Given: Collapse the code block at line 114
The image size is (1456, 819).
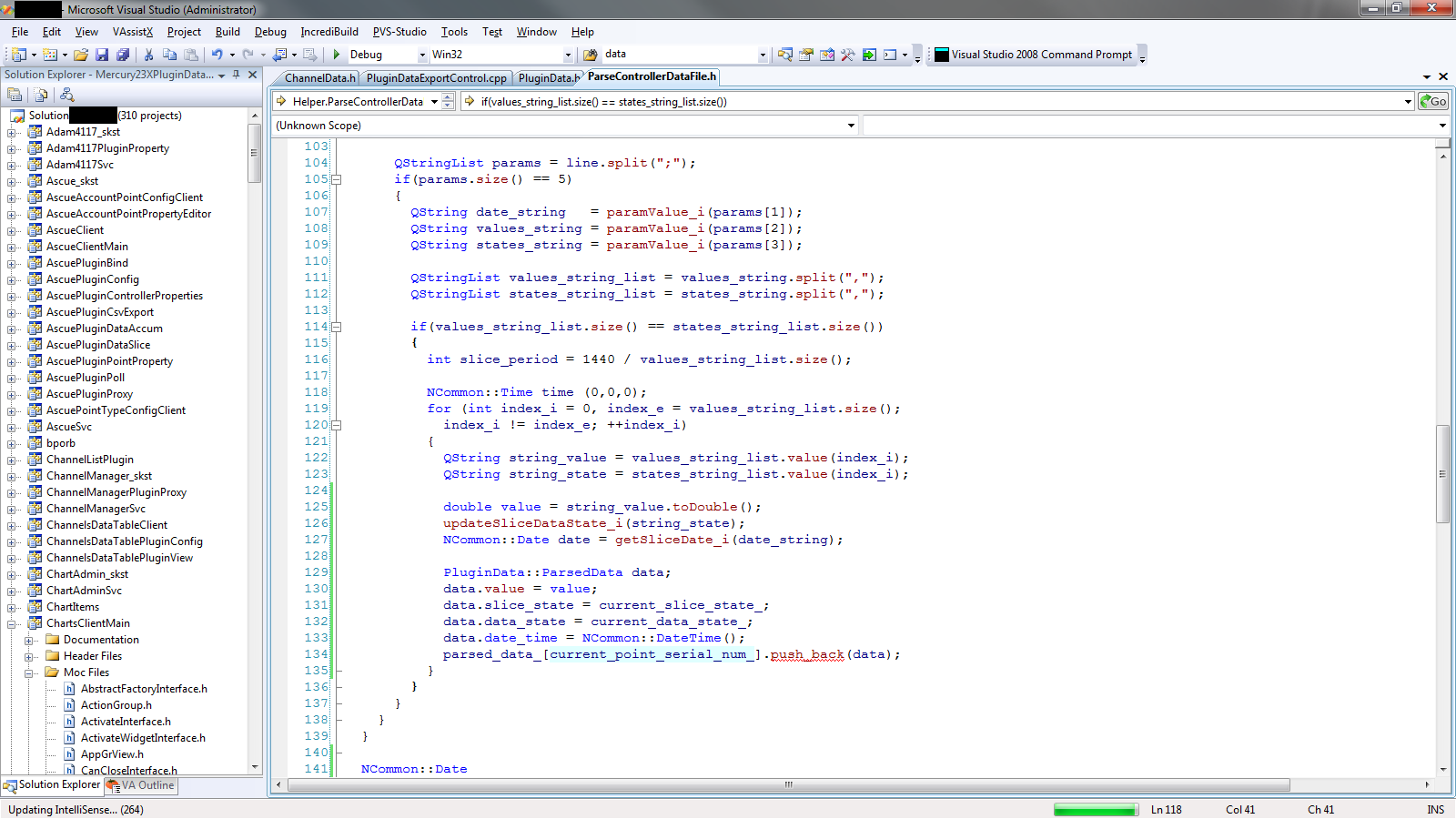Looking at the screenshot, I should [x=337, y=327].
